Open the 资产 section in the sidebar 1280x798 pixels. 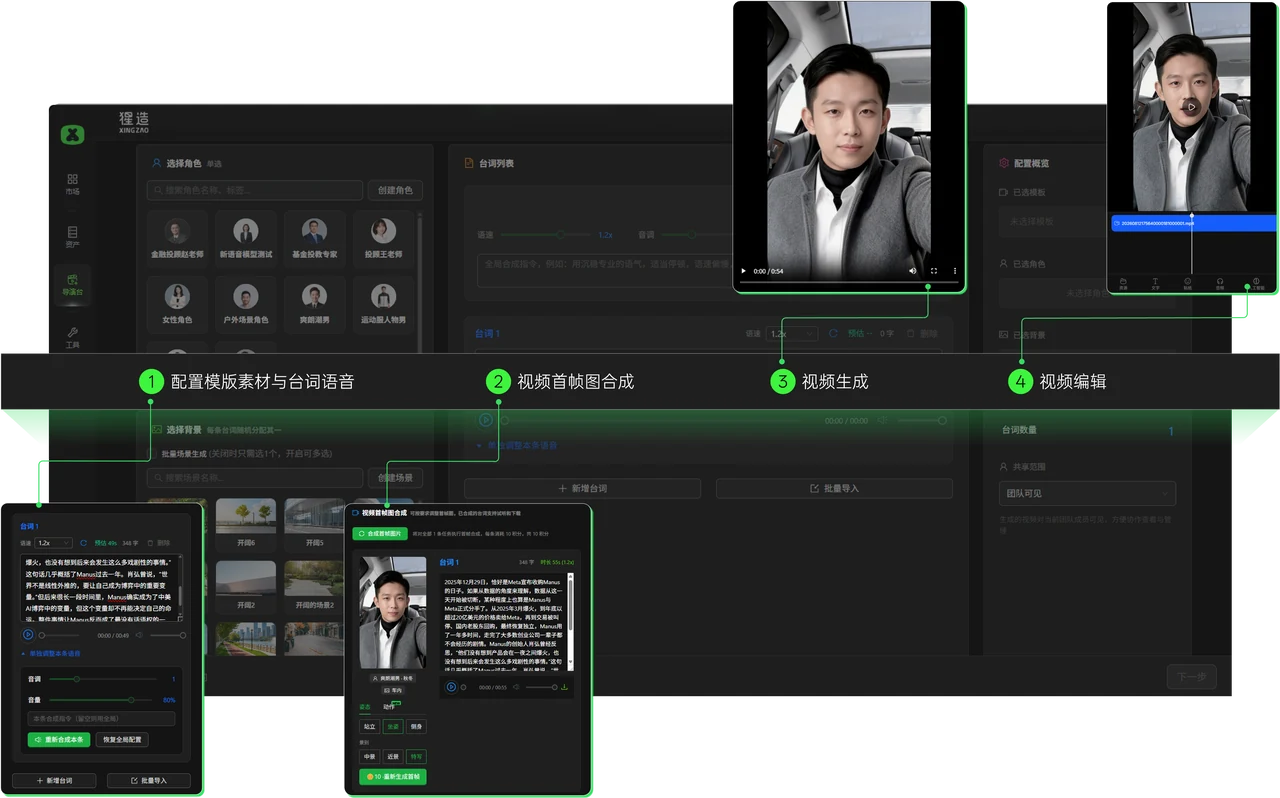click(x=73, y=237)
